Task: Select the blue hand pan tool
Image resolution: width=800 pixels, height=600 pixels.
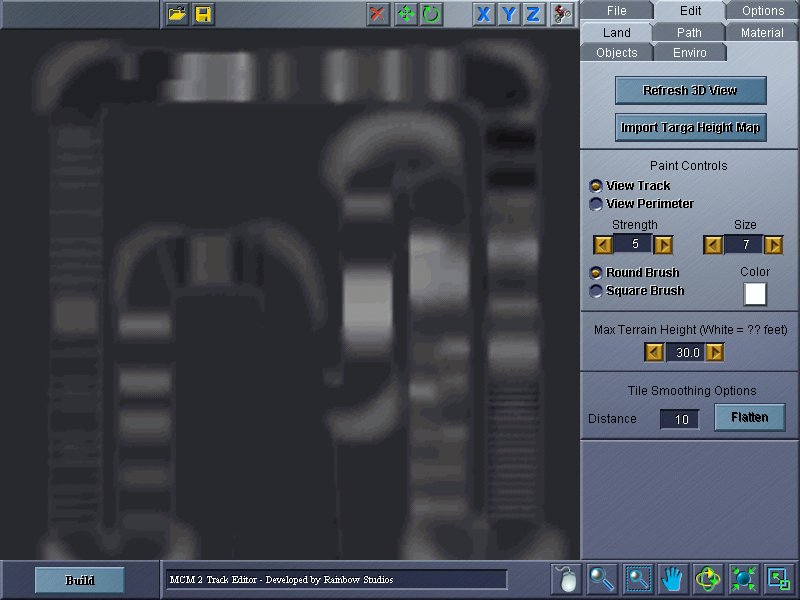Action: pyautogui.click(x=672, y=579)
